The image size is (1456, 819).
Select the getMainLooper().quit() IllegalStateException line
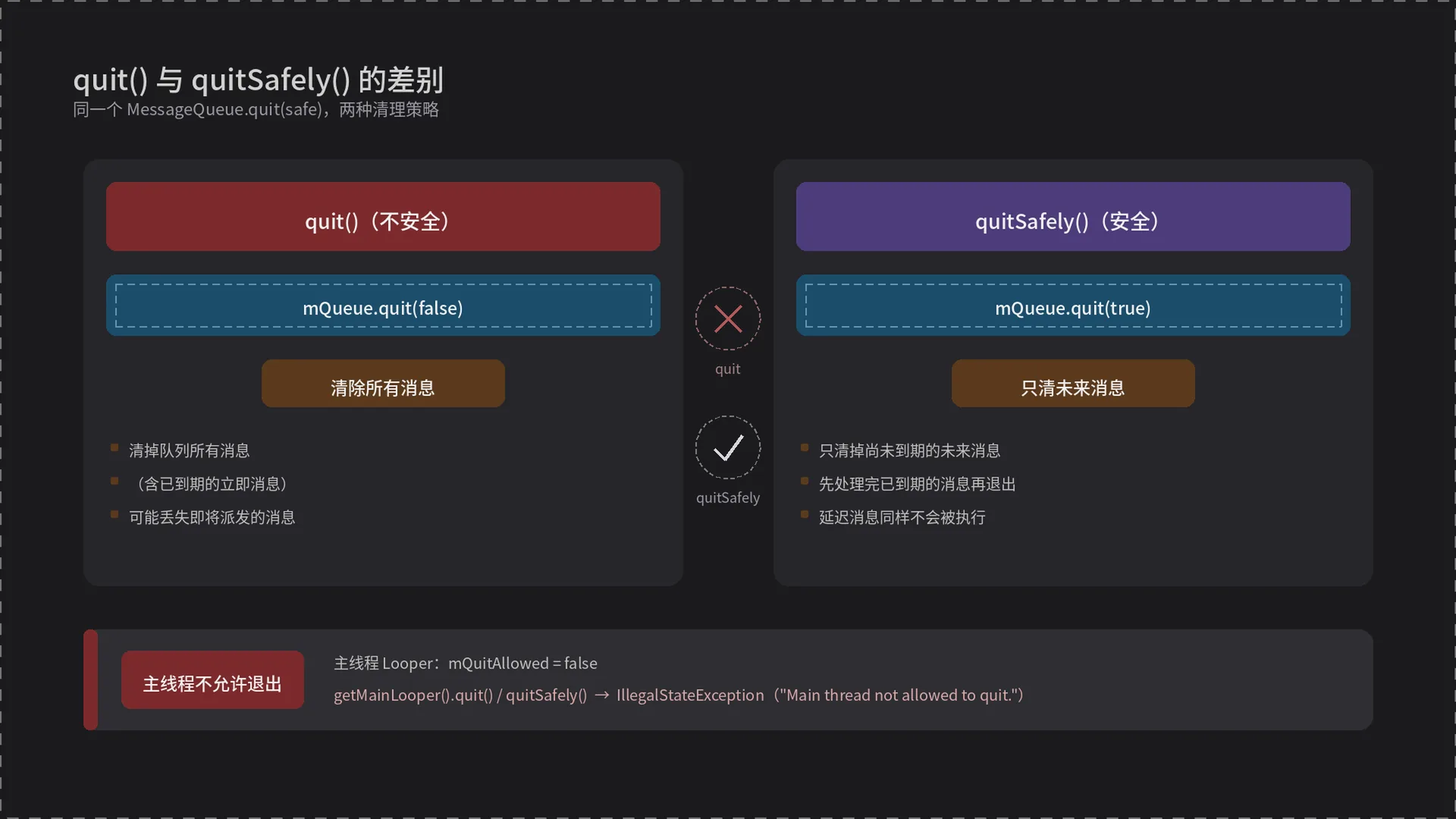coord(679,695)
